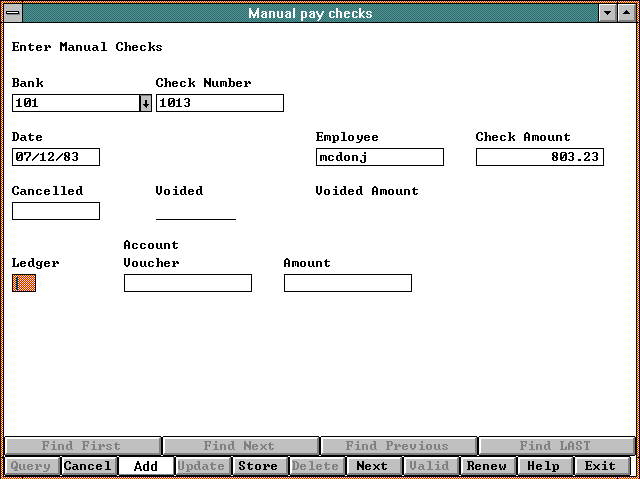Click the Check Number field

click(x=219, y=103)
